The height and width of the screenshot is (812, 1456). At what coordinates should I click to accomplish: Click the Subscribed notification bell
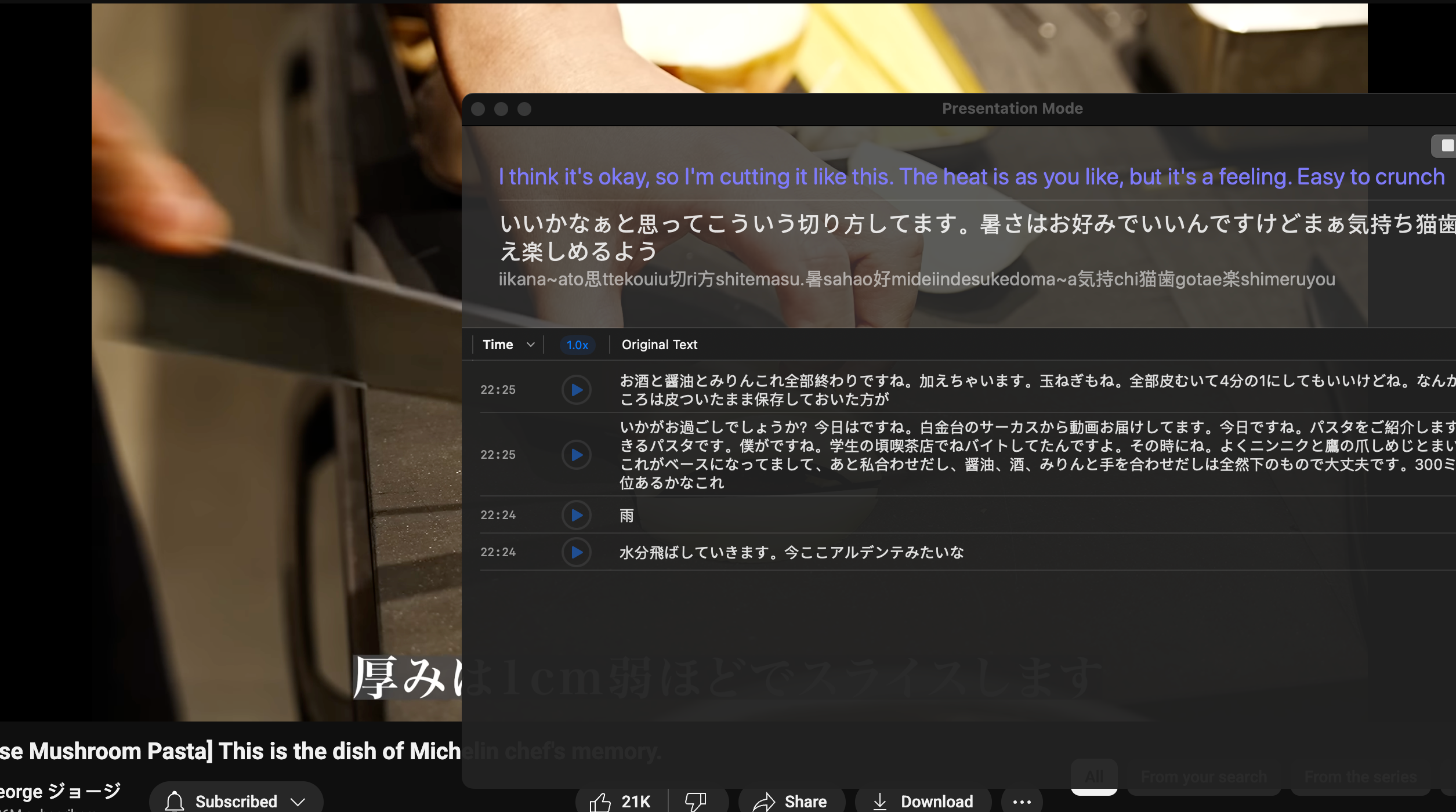tap(174, 802)
